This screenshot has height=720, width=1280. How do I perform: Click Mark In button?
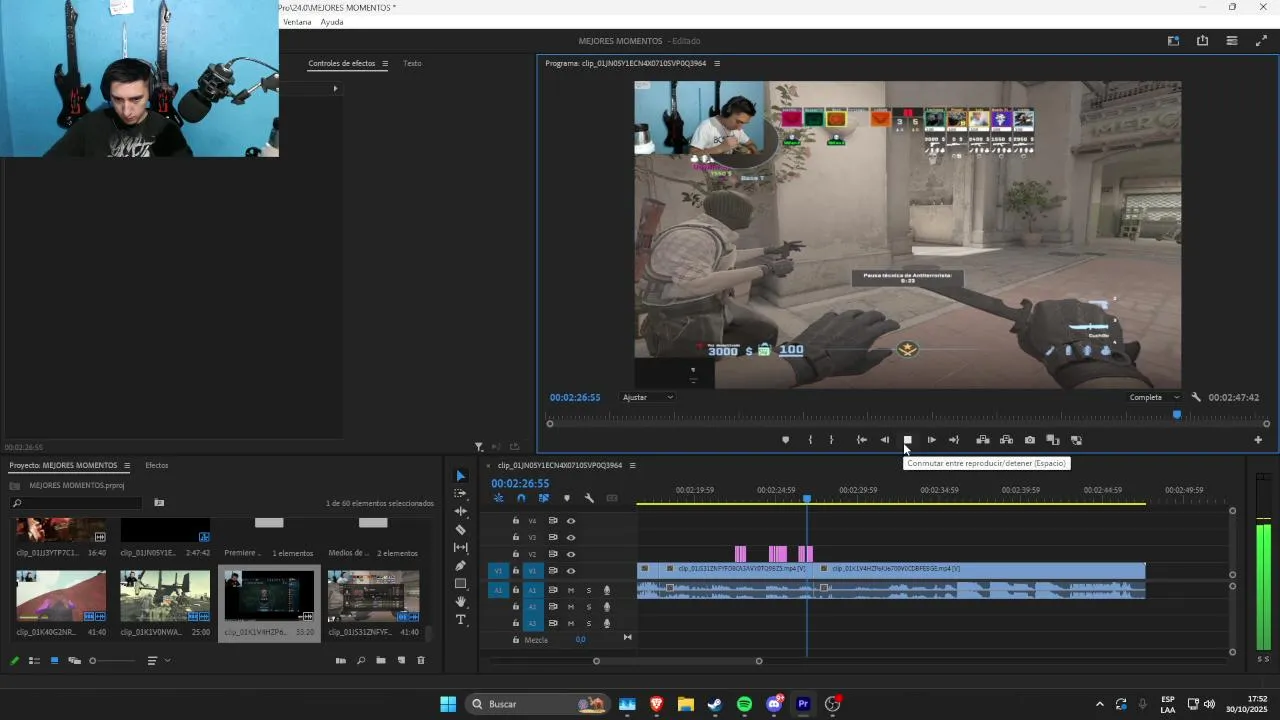pos(810,440)
